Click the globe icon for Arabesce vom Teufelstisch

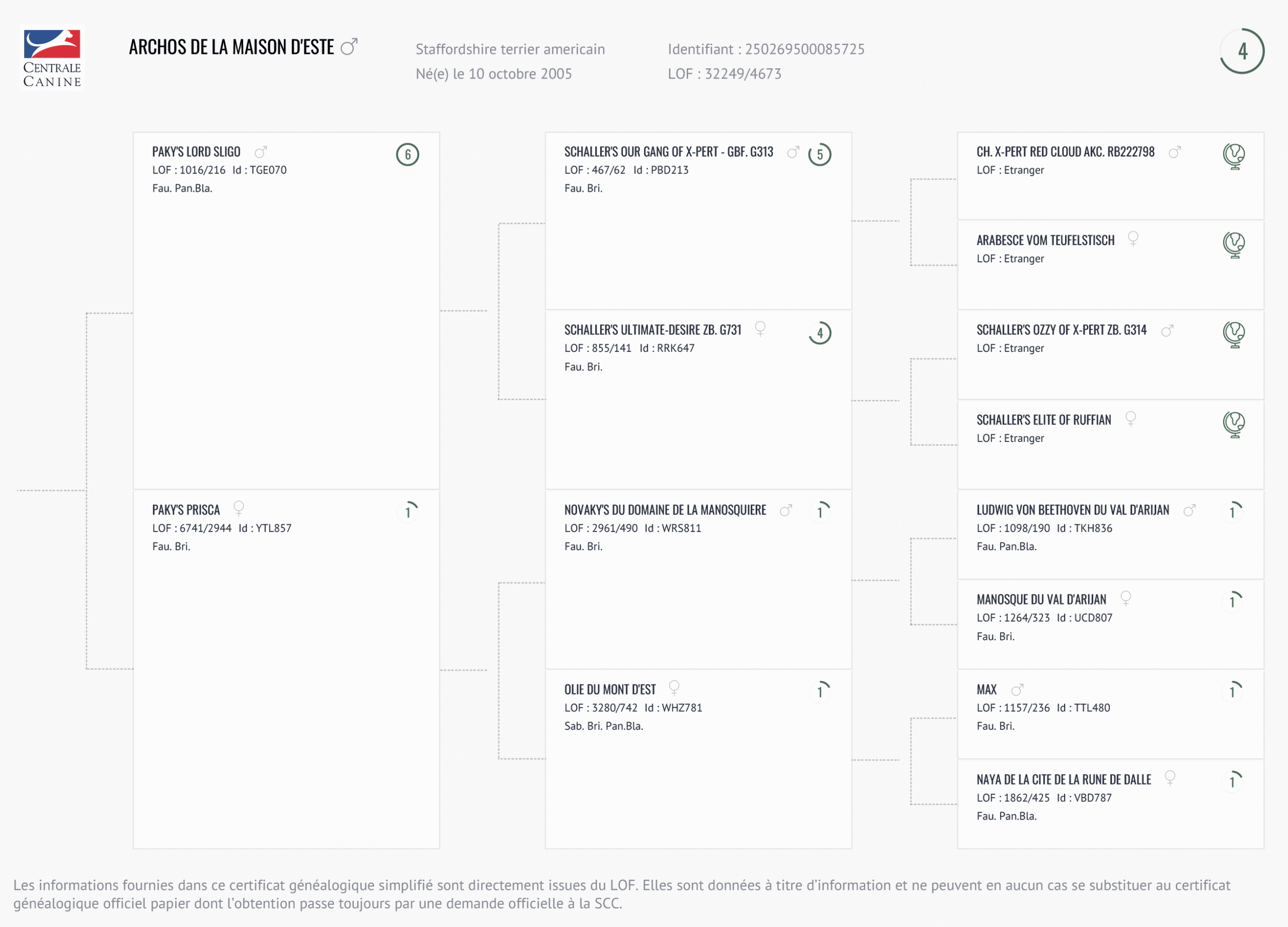coord(1234,245)
